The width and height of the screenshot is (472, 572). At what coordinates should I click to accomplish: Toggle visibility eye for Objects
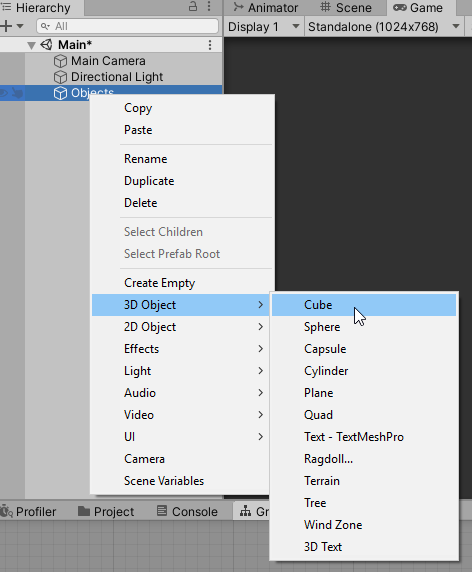[x=4, y=93]
